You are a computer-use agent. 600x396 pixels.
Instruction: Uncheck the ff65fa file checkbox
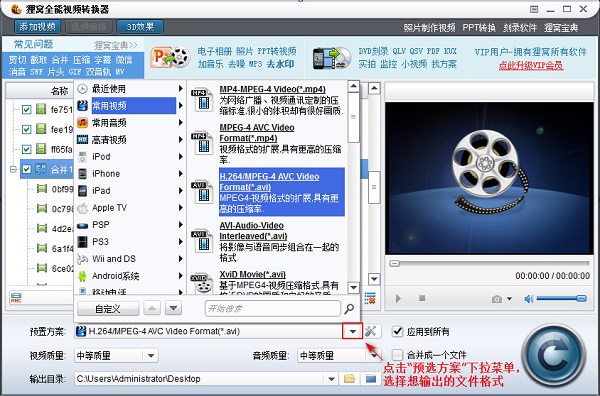26,149
